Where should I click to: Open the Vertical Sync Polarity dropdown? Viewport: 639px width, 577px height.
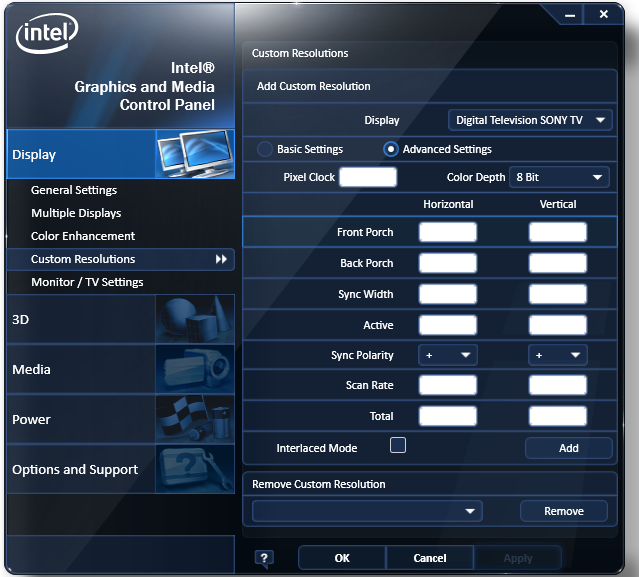[557, 355]
